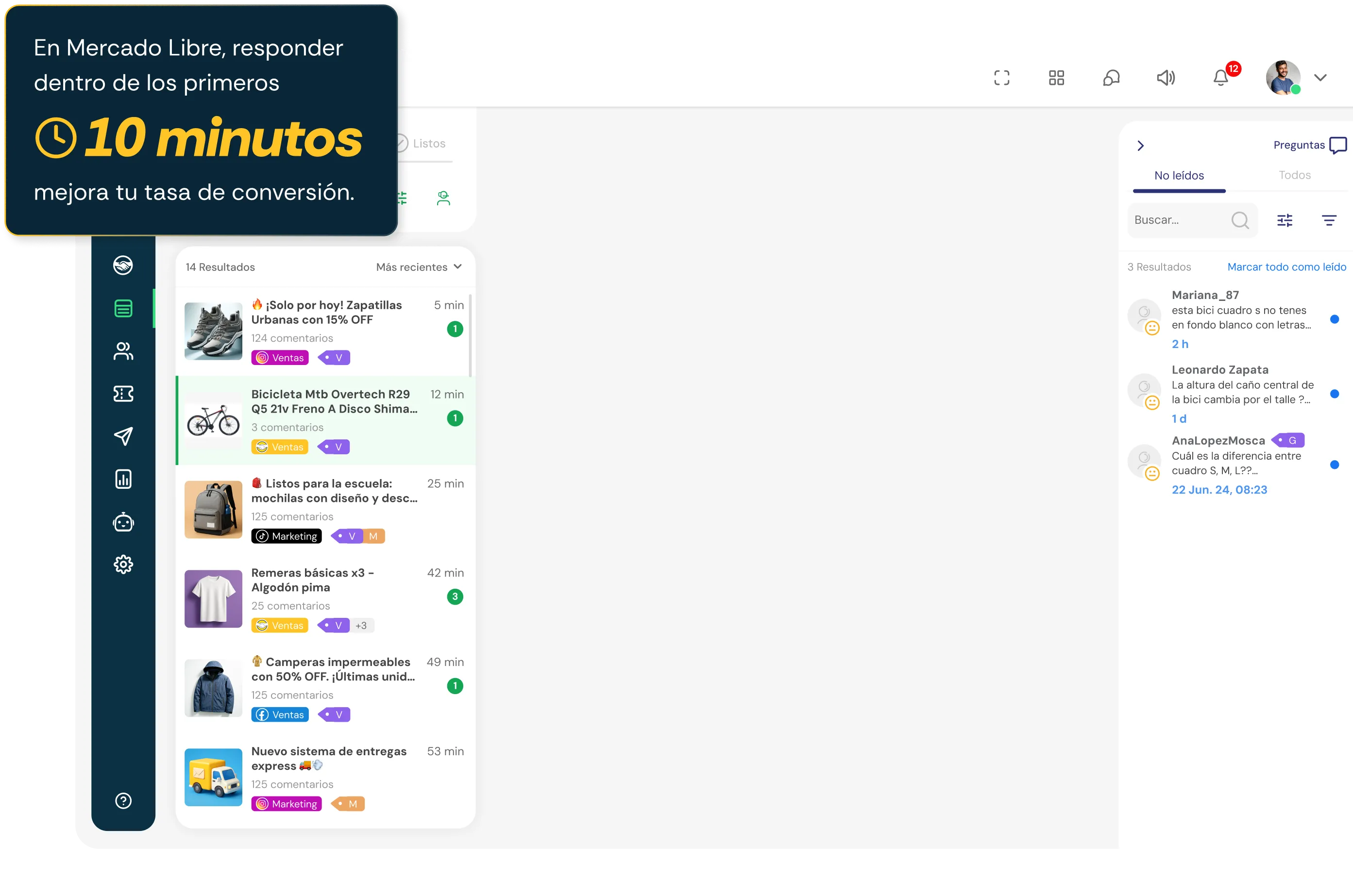
Task: Click the TikTok Marketing tag on mochilas
Action: click(287, 536)
